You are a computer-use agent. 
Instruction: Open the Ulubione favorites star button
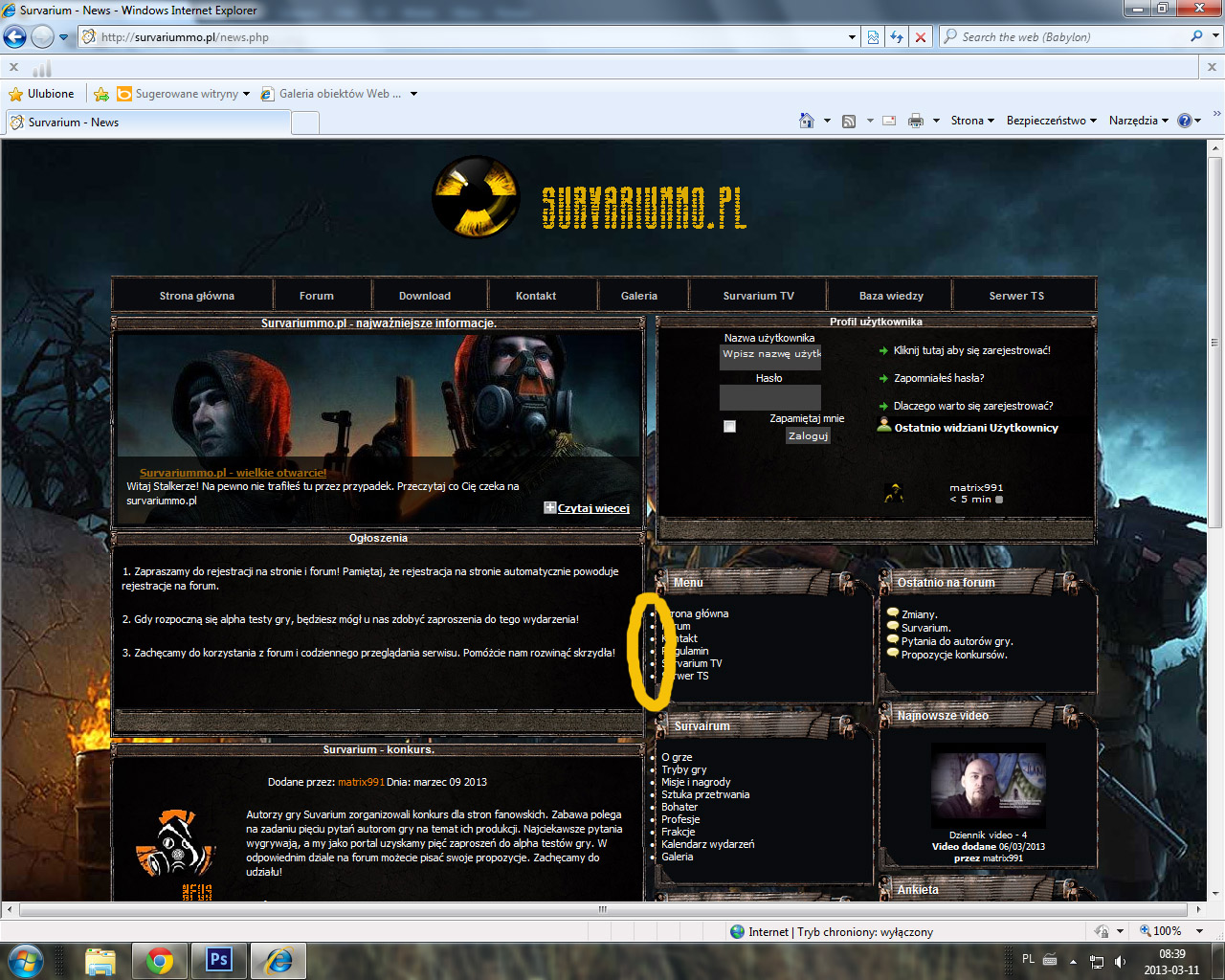pyautogui.click(x=41, y=94)
